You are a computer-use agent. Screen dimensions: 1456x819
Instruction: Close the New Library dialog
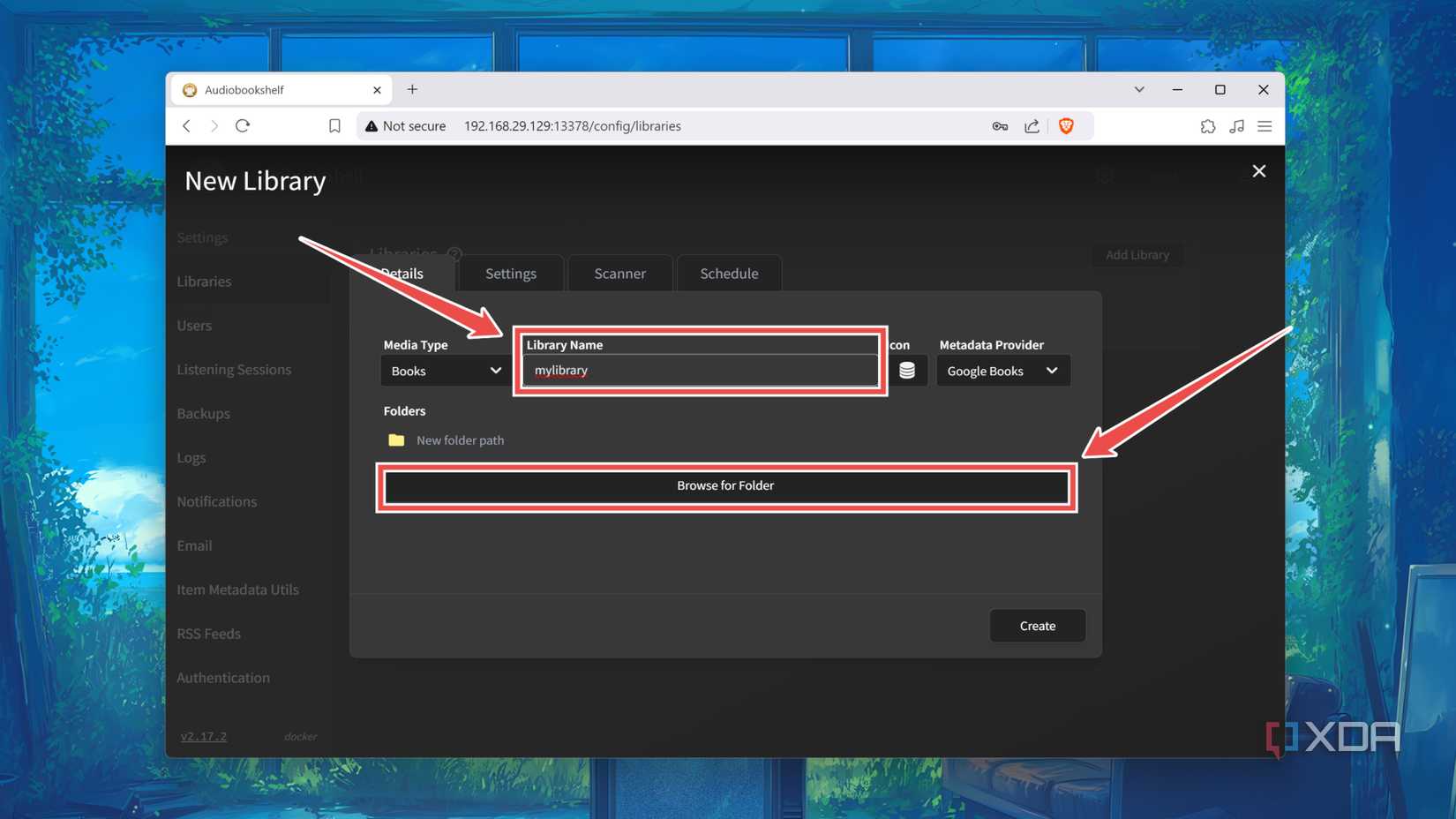pyautogui.click(x=1259, y=171)
